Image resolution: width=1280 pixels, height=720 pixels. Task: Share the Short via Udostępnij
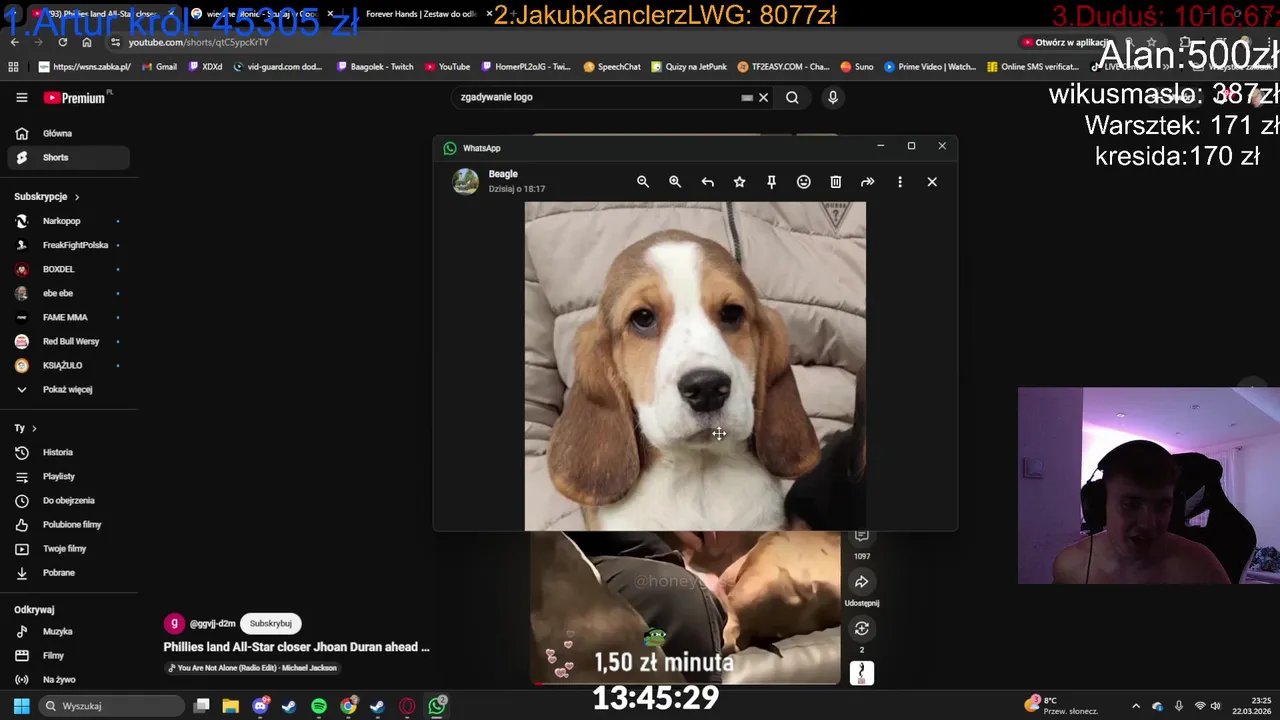861,582
